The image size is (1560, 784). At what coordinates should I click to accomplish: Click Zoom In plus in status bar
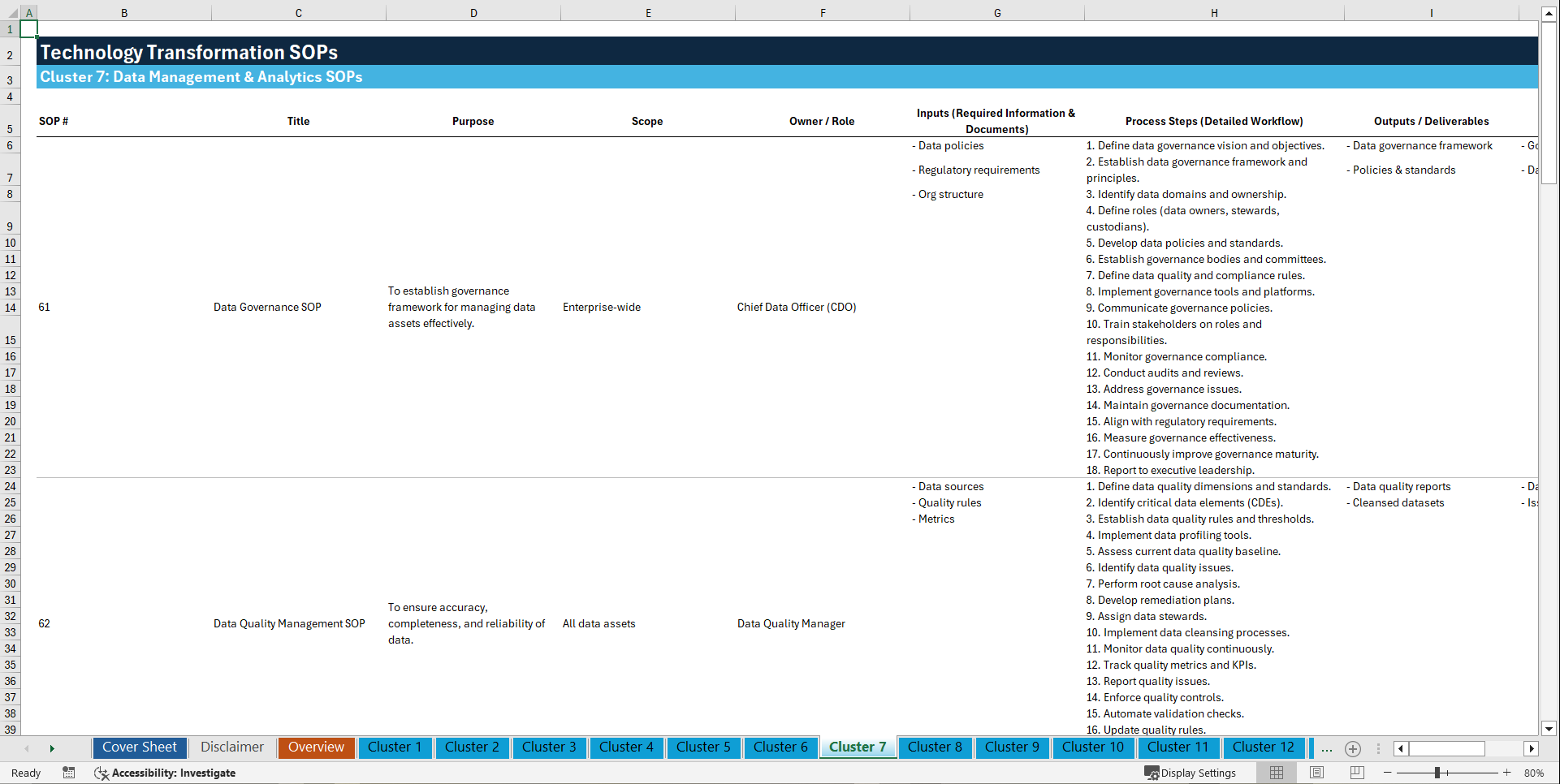[x=1508, y=773]
